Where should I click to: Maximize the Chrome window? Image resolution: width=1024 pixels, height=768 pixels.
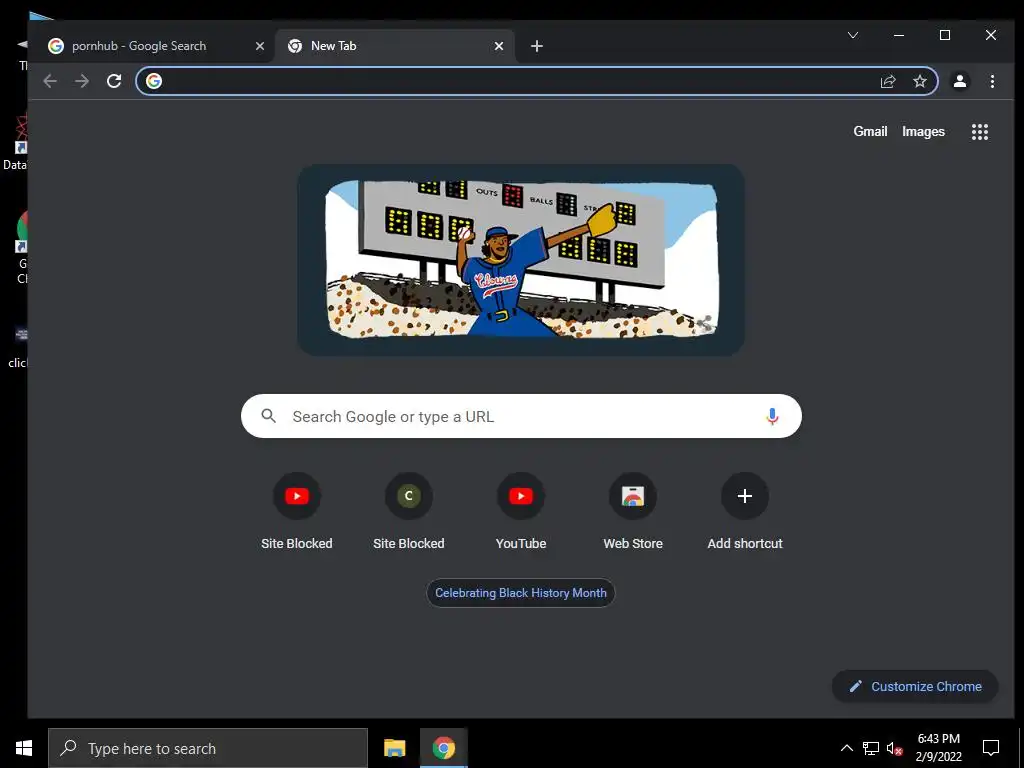tap(944, 35)
